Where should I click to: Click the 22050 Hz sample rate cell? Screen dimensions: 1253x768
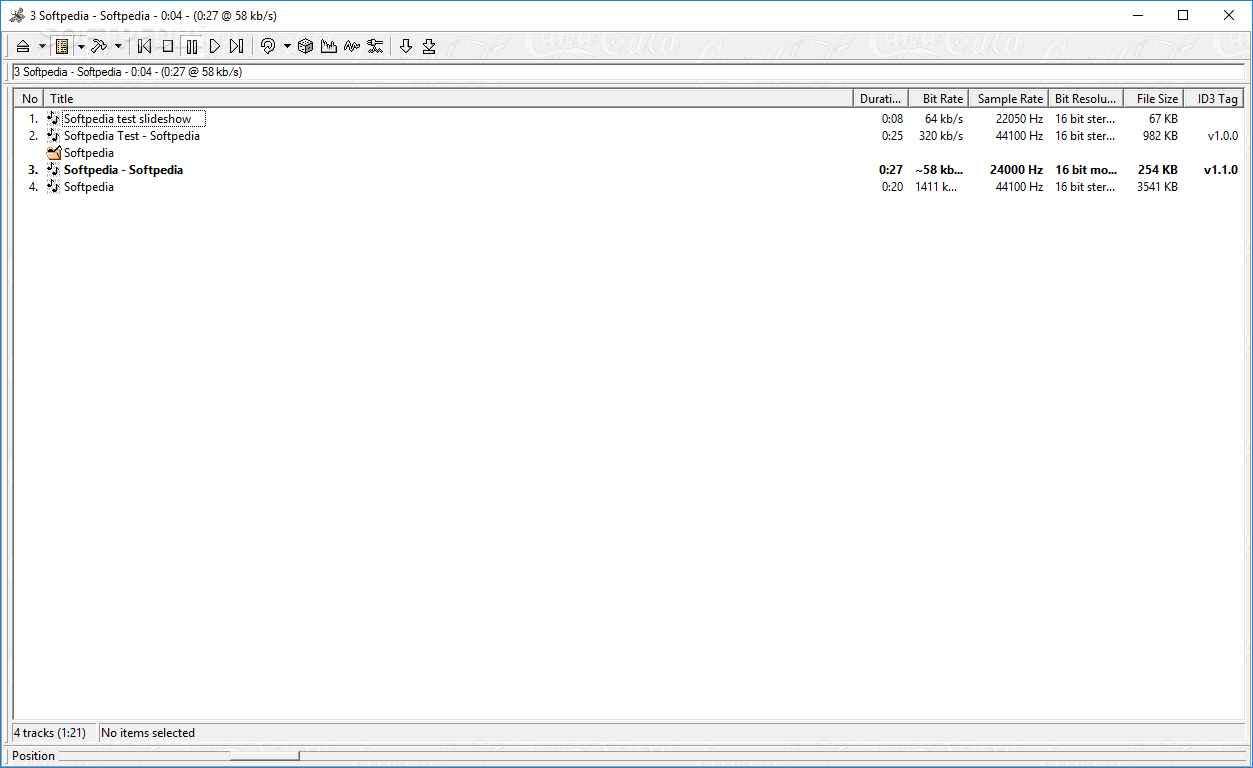pyautogui.click(x=1019, y=119)
